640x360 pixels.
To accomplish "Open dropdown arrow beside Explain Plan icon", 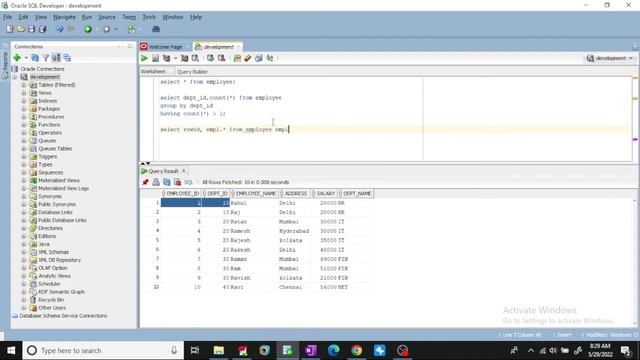I will pyautogui.click(x=175, y=58).
